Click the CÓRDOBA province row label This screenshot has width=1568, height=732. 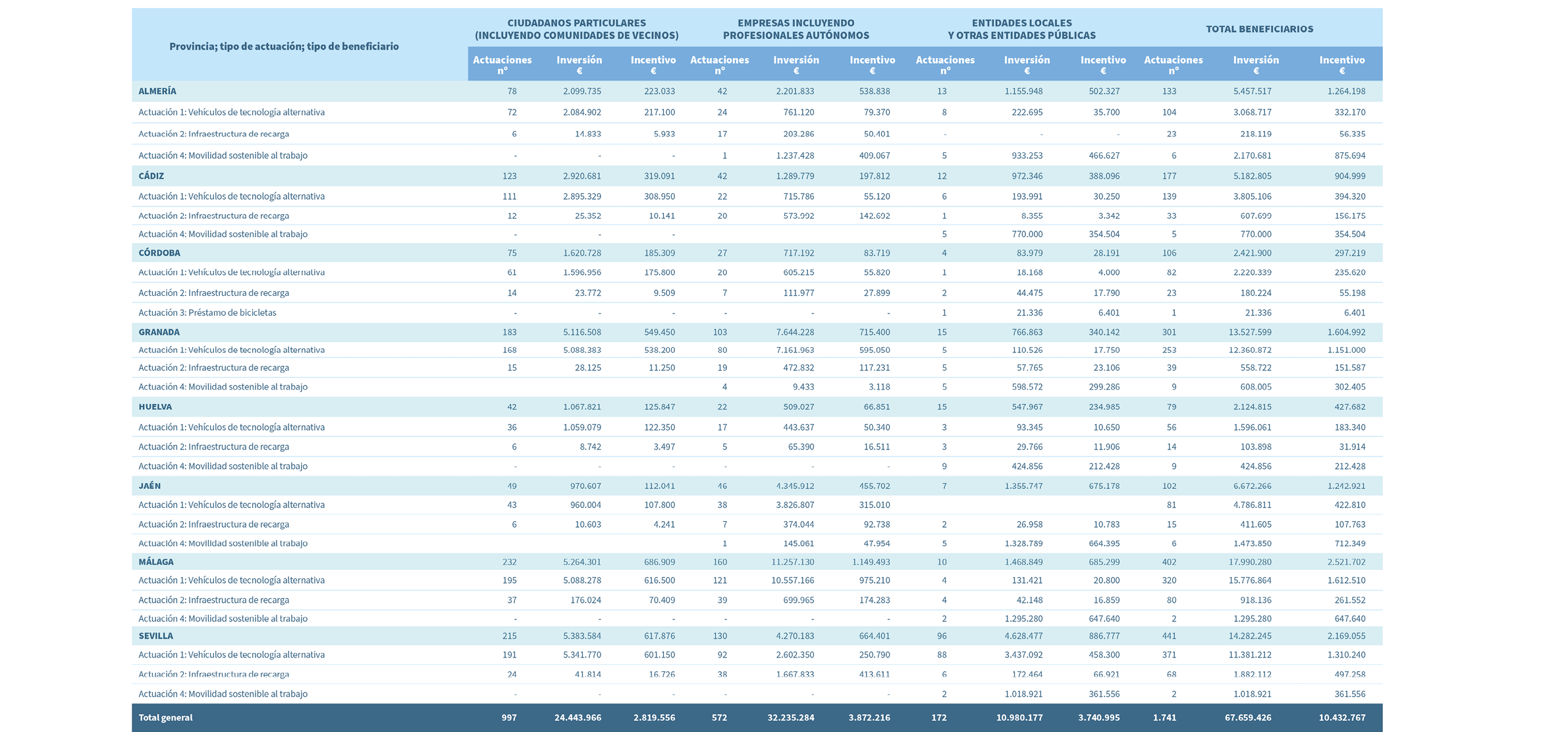[x=159, y=253]
